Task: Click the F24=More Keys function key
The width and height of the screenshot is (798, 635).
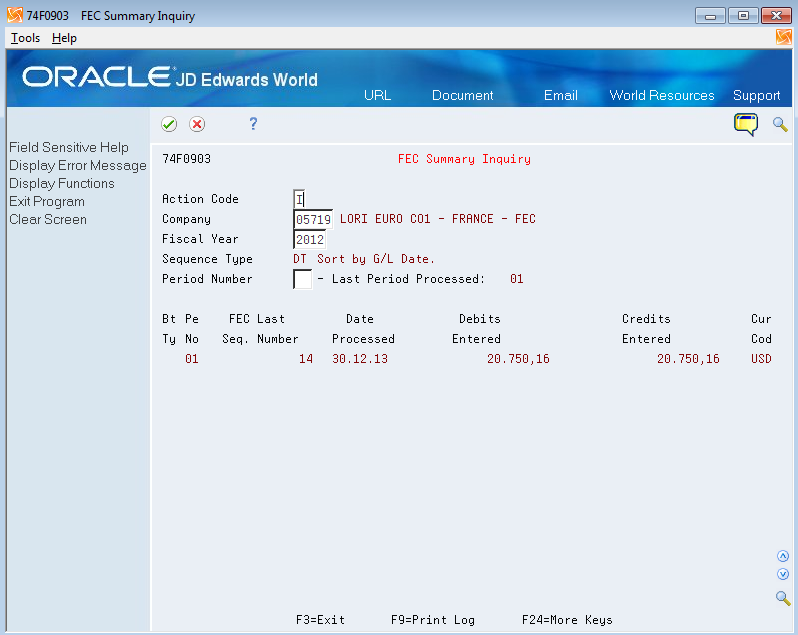Action: [567, 620]
